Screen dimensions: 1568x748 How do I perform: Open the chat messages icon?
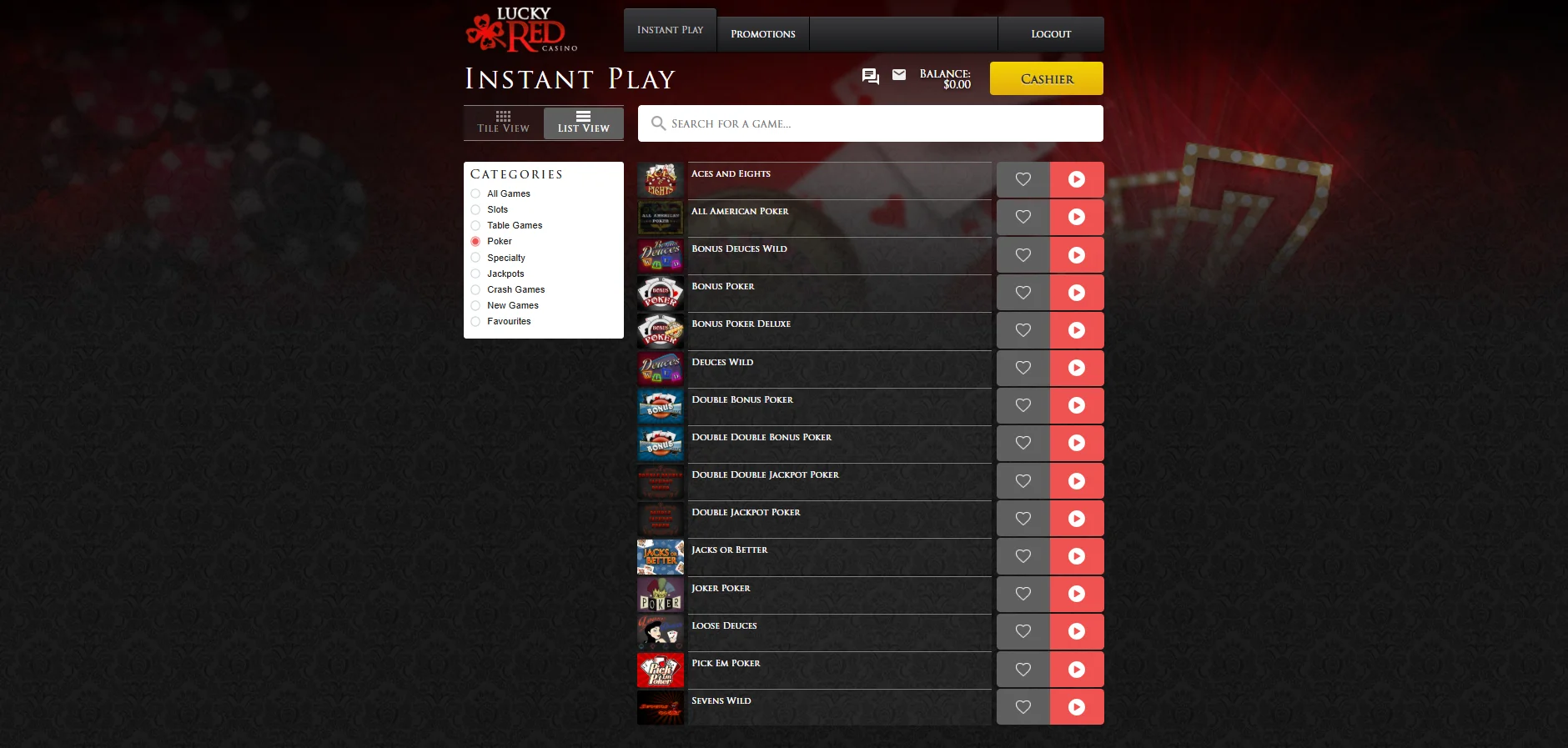coord(870,77)
